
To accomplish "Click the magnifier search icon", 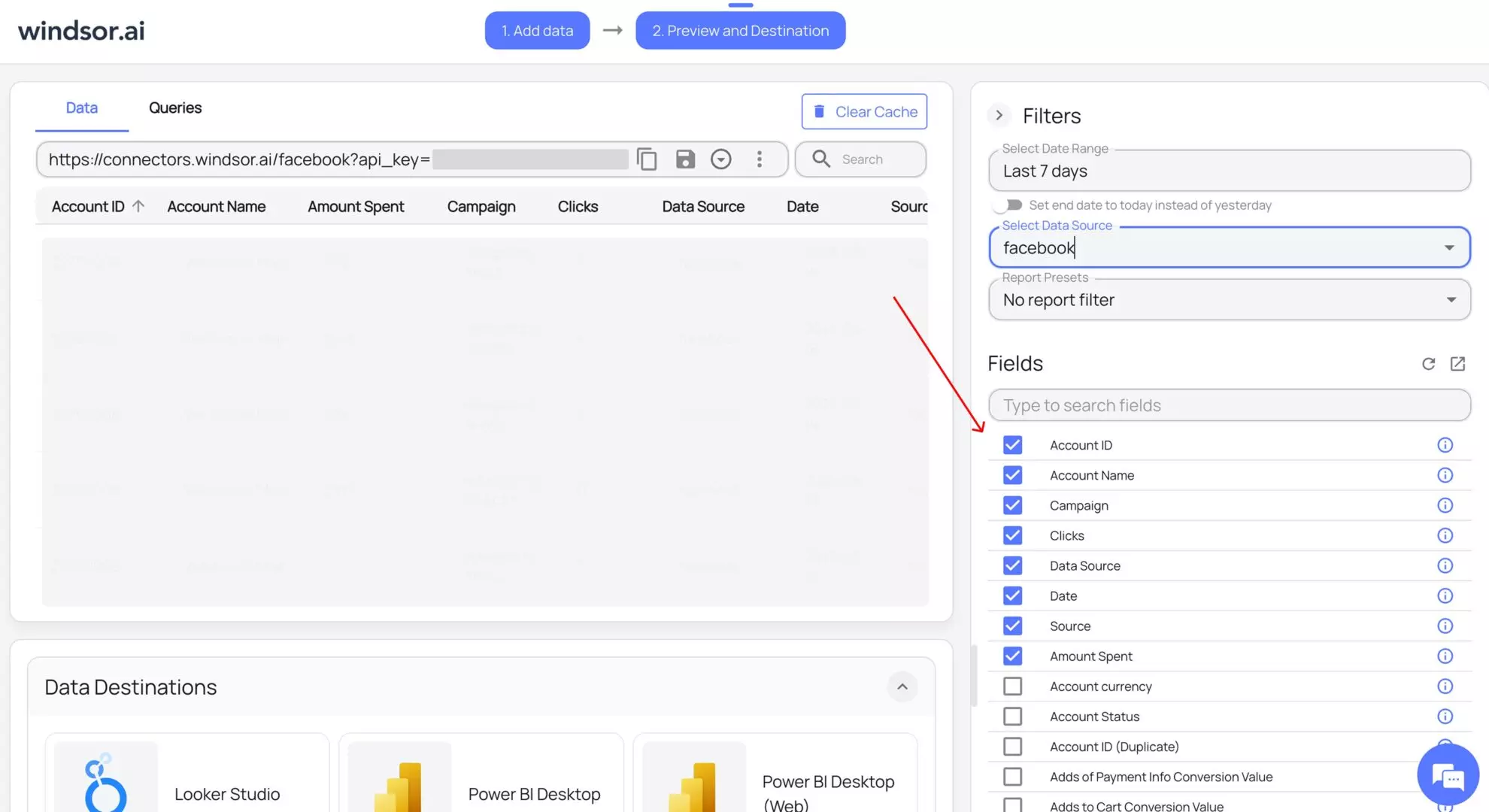I will tap(821, 159).
